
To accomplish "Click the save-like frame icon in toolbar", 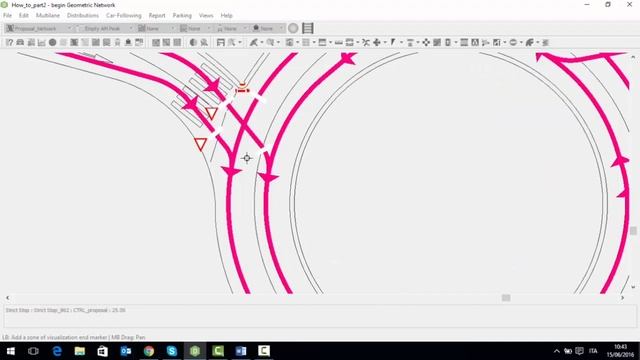I will (x=221, y=42).
